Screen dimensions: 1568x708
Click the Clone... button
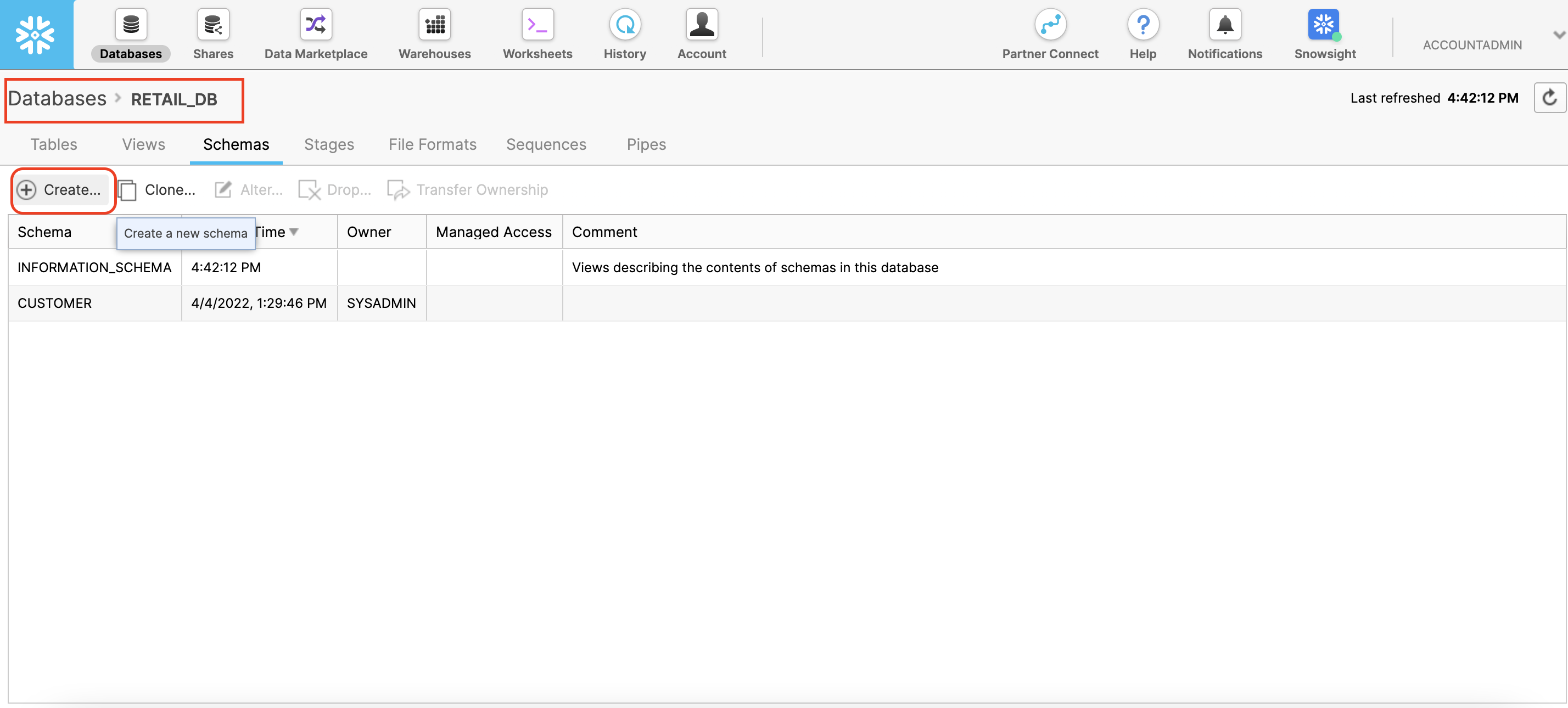[157, 190]
